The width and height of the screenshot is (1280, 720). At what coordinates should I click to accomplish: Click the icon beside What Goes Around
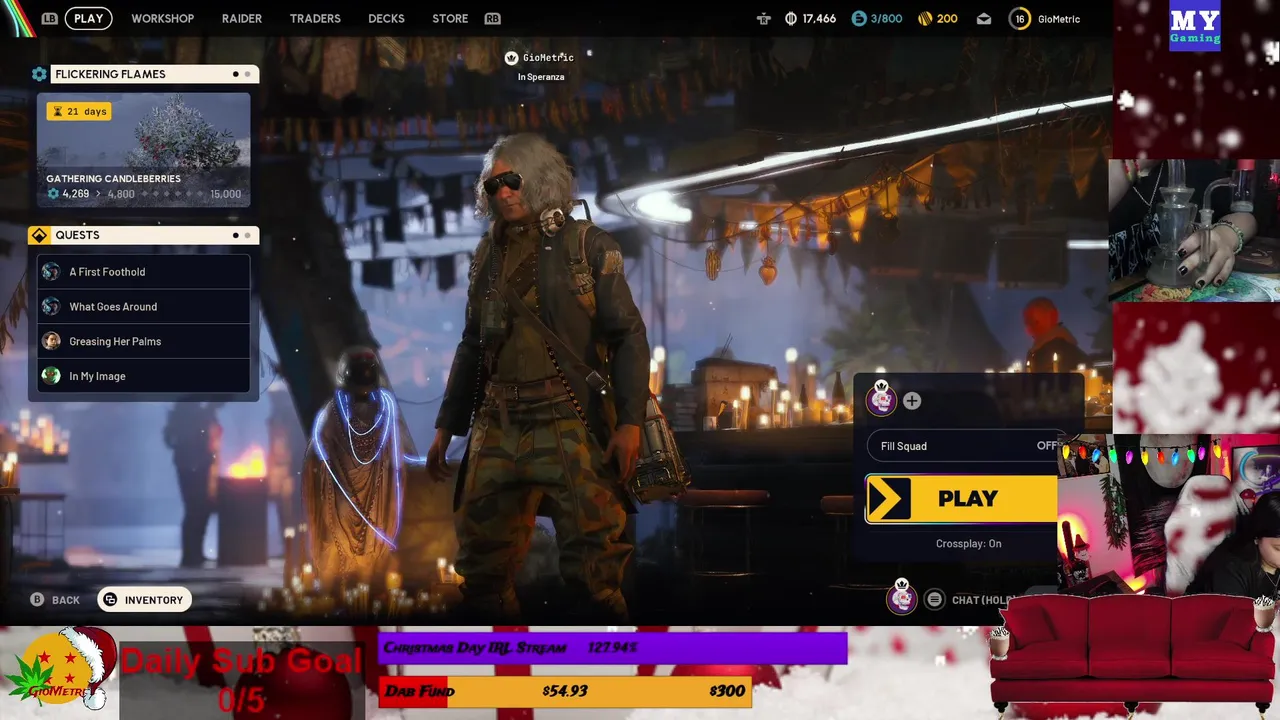pyautogui.click(x=51, y=307)
